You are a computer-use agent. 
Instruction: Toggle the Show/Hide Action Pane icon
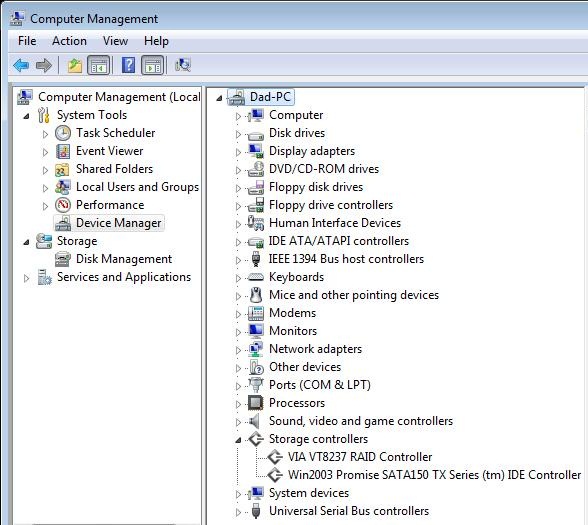[152, 65]
